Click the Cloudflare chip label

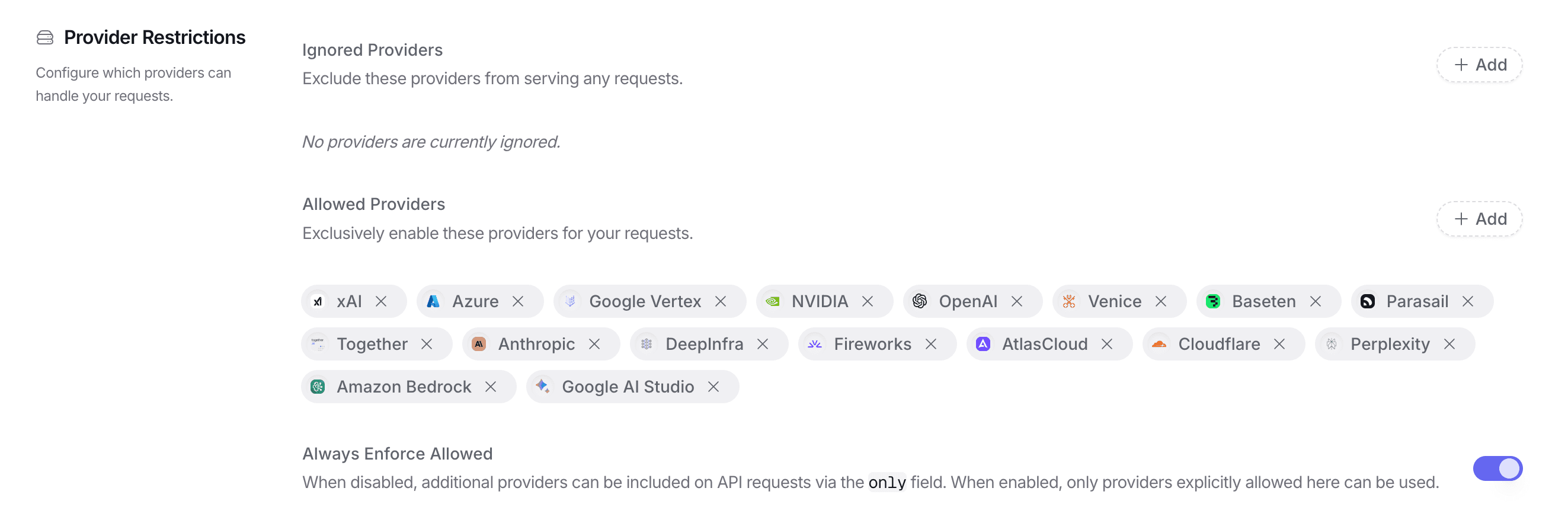coord(1219,344)
